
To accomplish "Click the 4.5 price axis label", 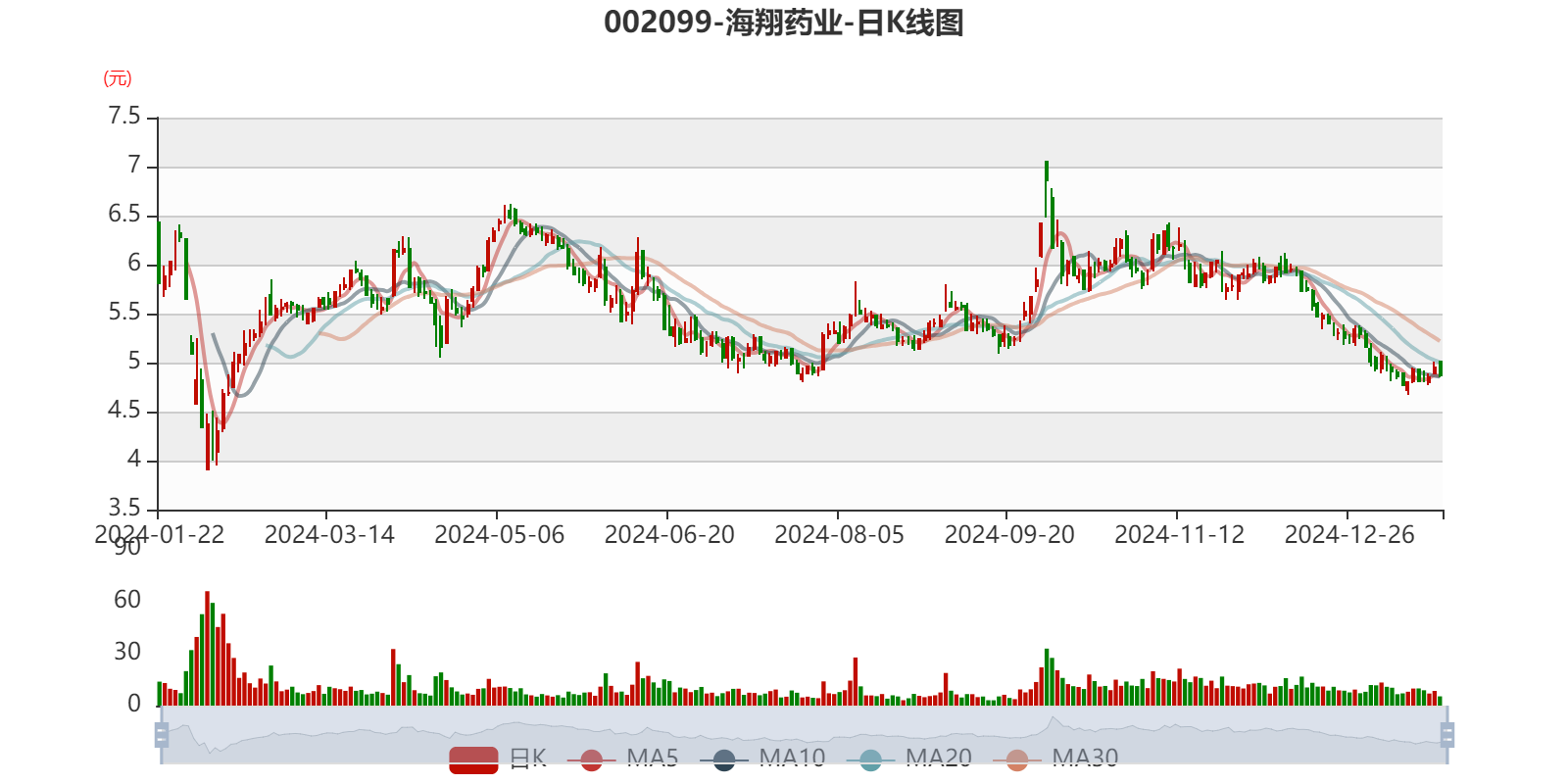I will (124, 411).
